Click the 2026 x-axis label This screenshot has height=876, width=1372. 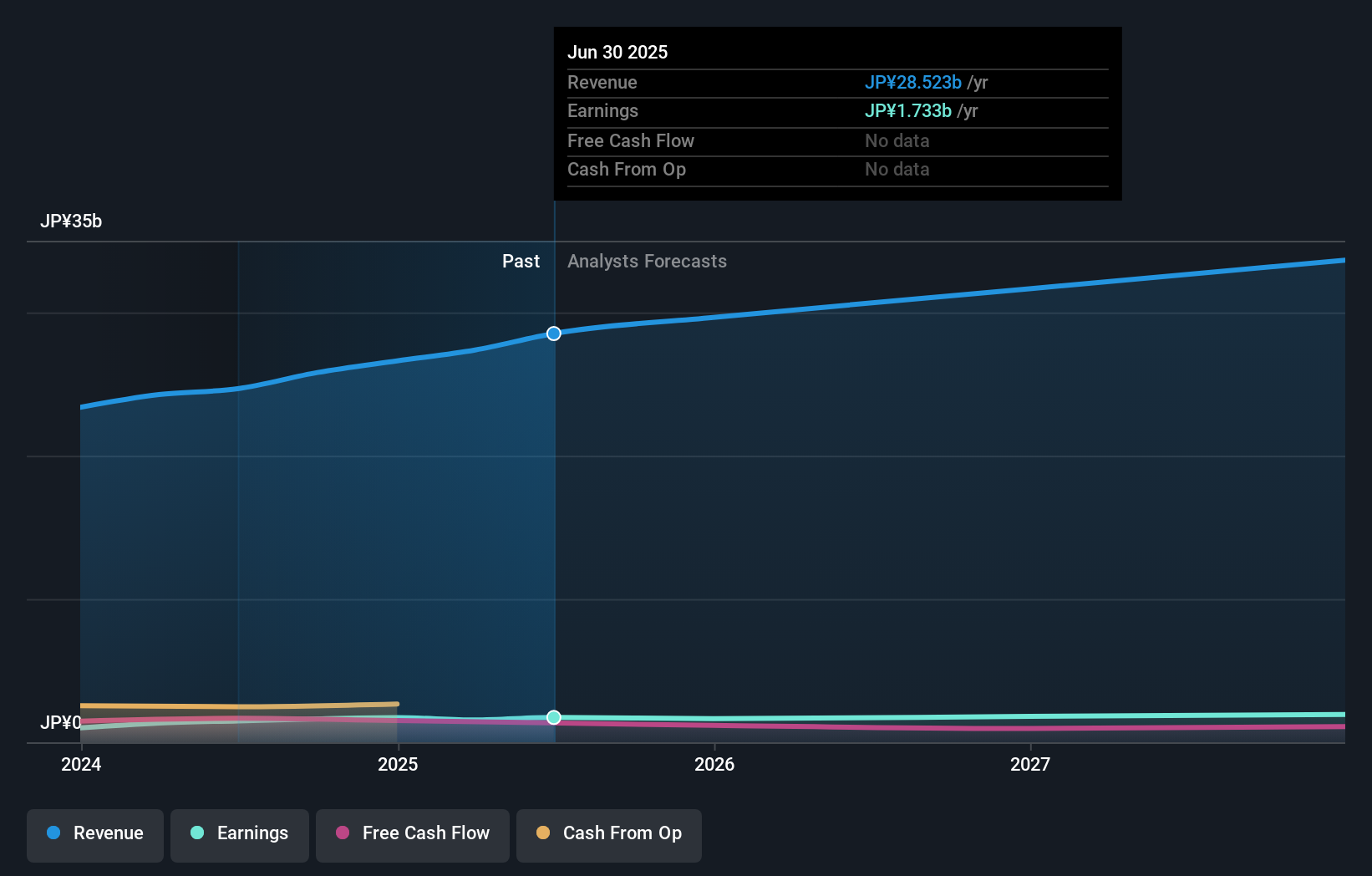click(714, 764)
